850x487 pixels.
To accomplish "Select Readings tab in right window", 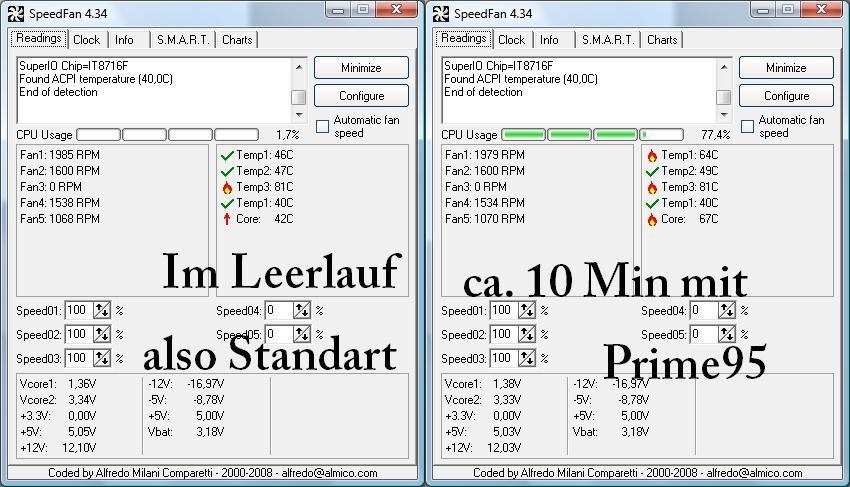I will coord(463,39).
